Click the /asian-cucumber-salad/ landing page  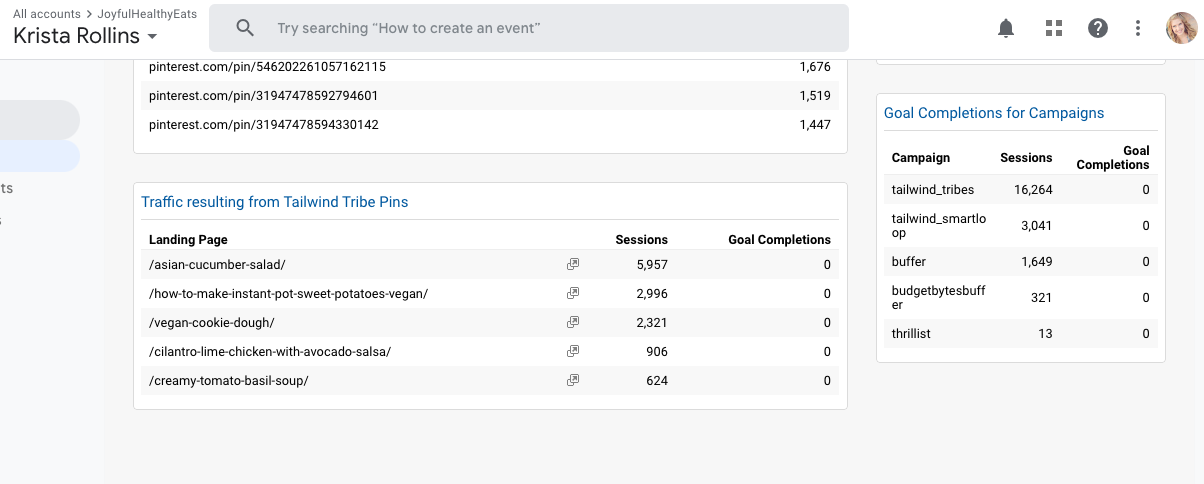[x=217, y=265]
